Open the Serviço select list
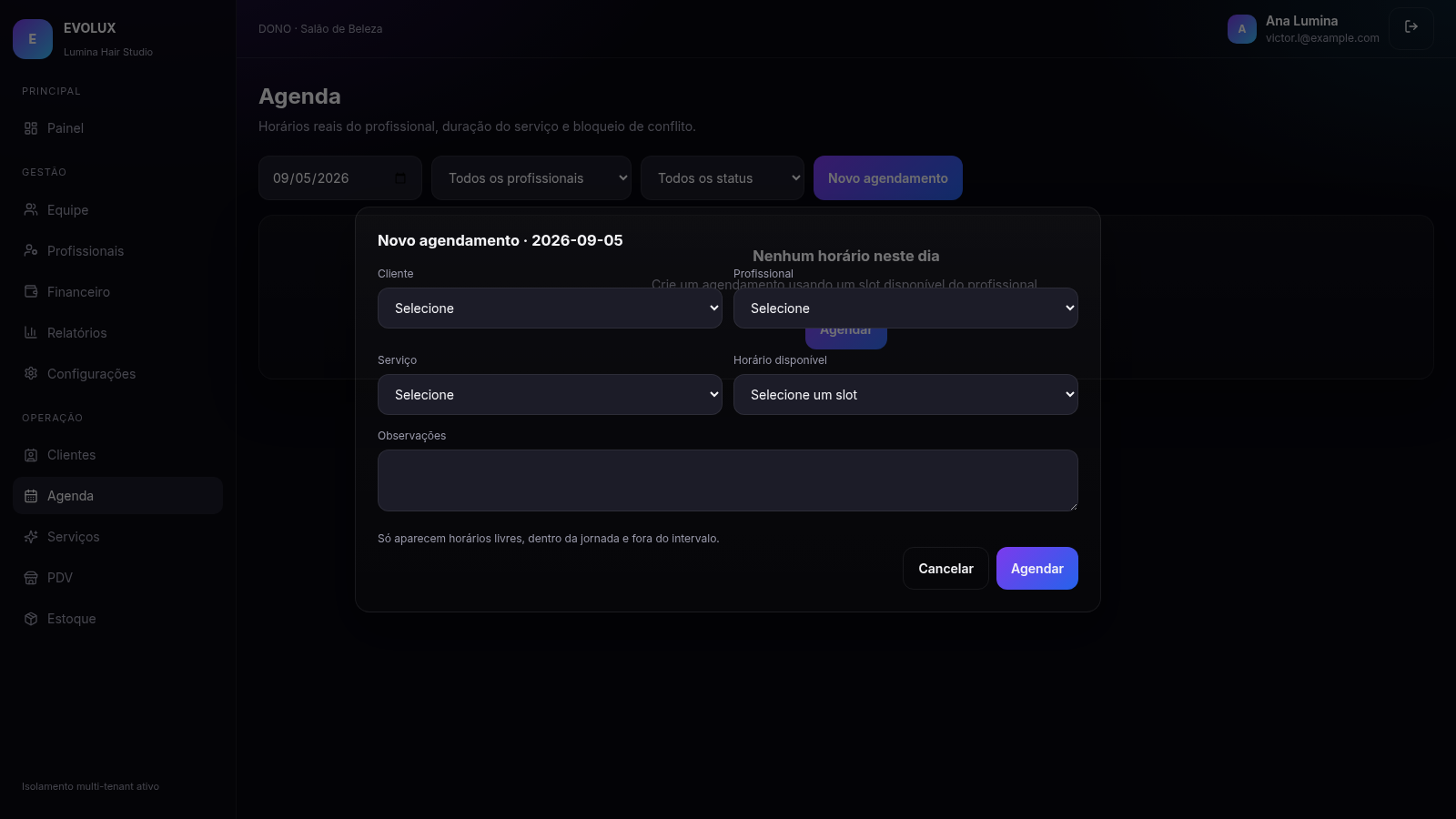 coord(550,395)
